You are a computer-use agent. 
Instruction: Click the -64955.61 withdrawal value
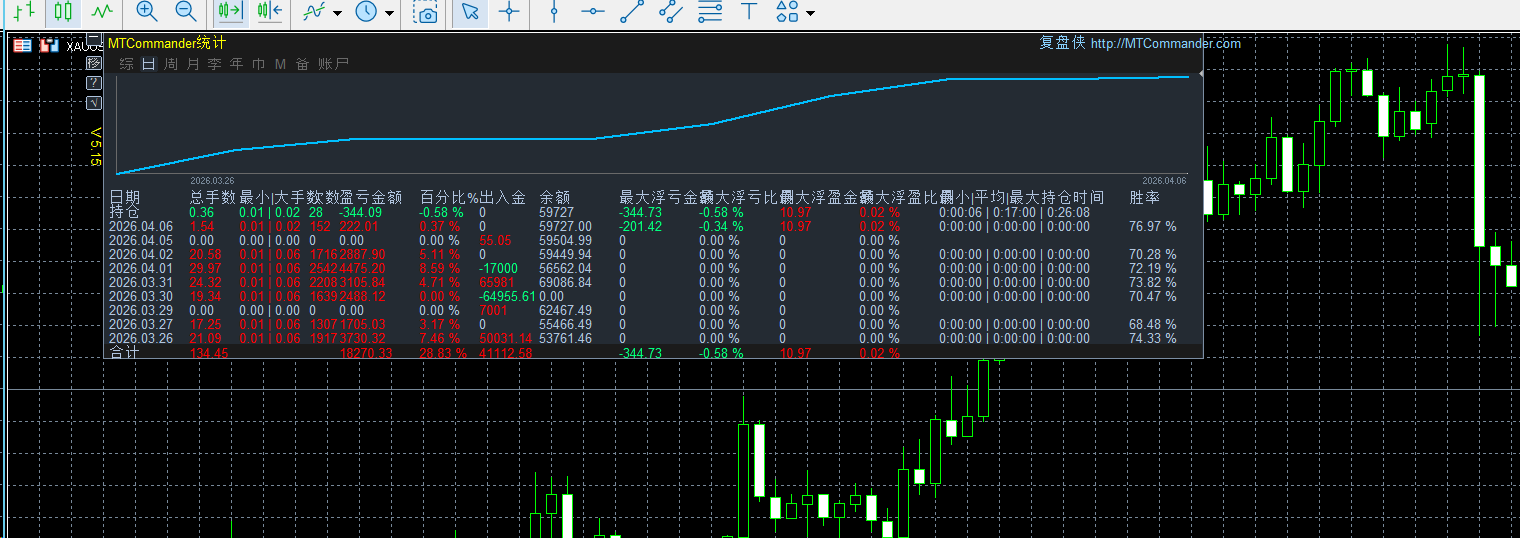coord(507,297)
